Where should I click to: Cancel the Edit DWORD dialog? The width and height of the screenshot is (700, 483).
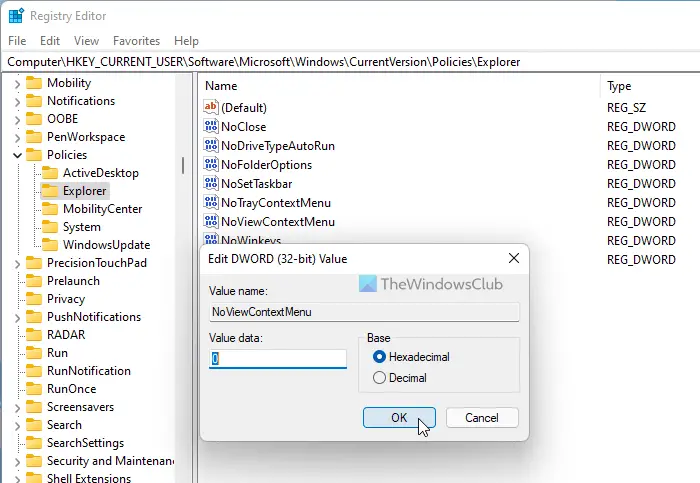coord(482,417)
